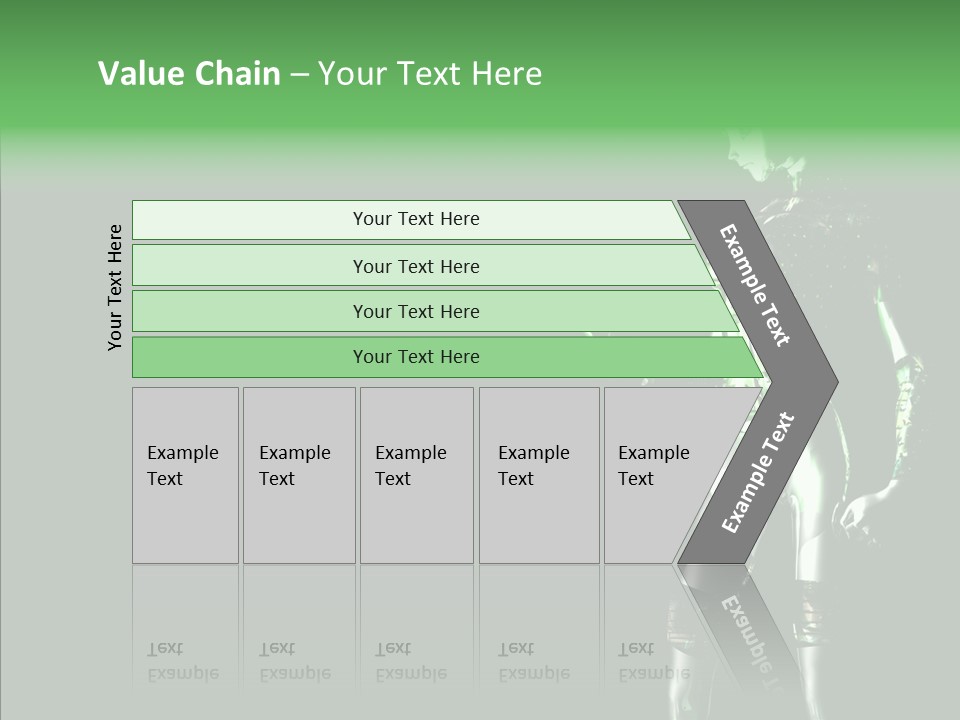This screenshot has width=960, height=720.
Task: Select the fourth gray Example Text box
Action: (x=538, y=475)
